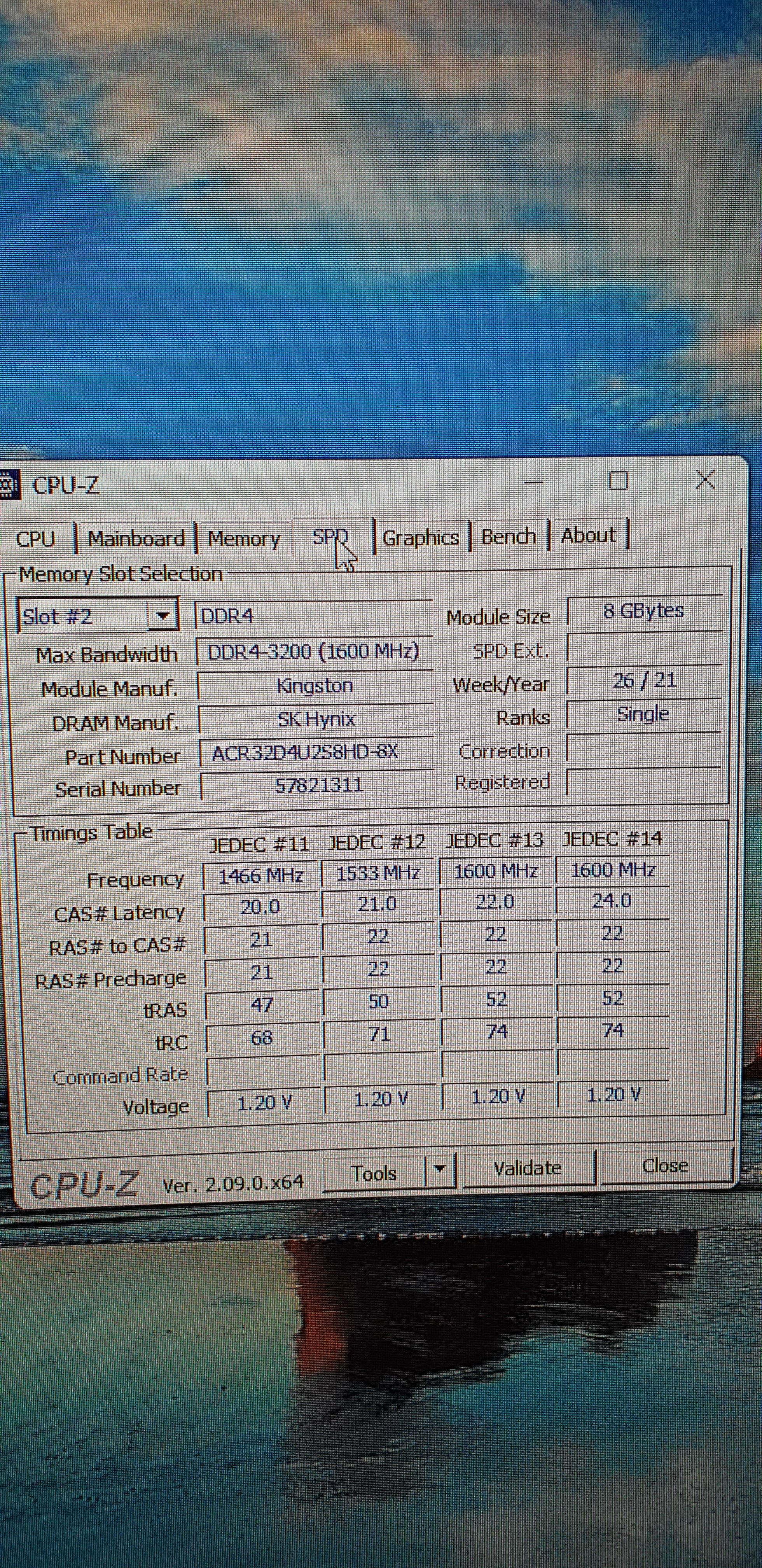Image resolution: width=762 pixels, height=1568 pixels.
Task: Switch to the Graphics tab
Action: click(420, 537)
